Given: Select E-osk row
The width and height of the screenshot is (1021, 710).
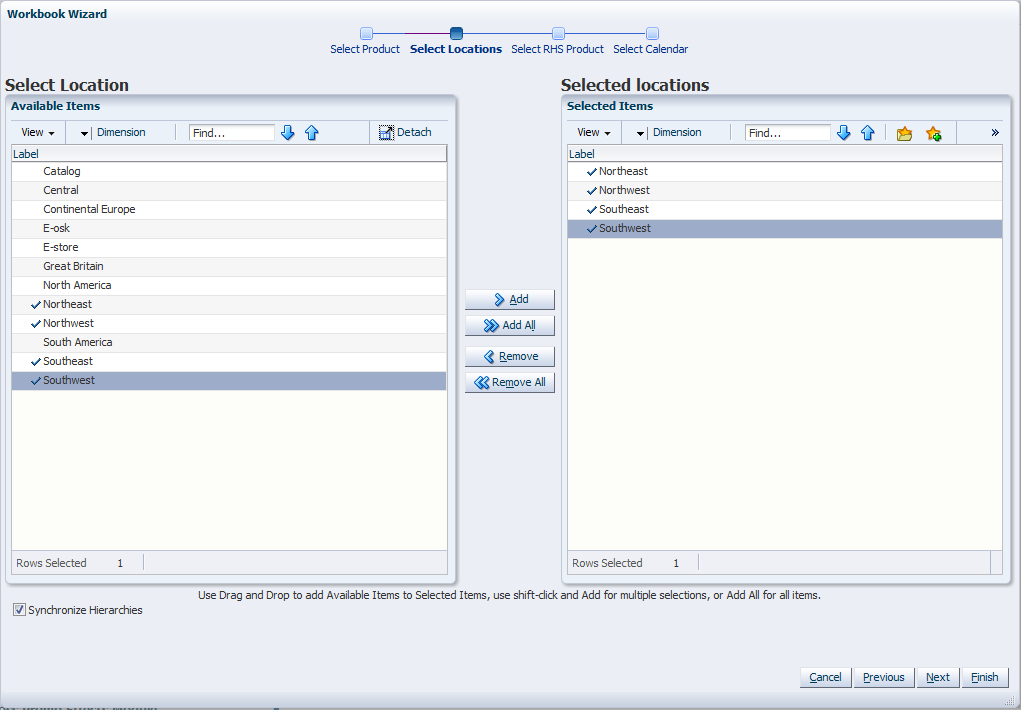Looking at the screenshot, I should point(229,228).
